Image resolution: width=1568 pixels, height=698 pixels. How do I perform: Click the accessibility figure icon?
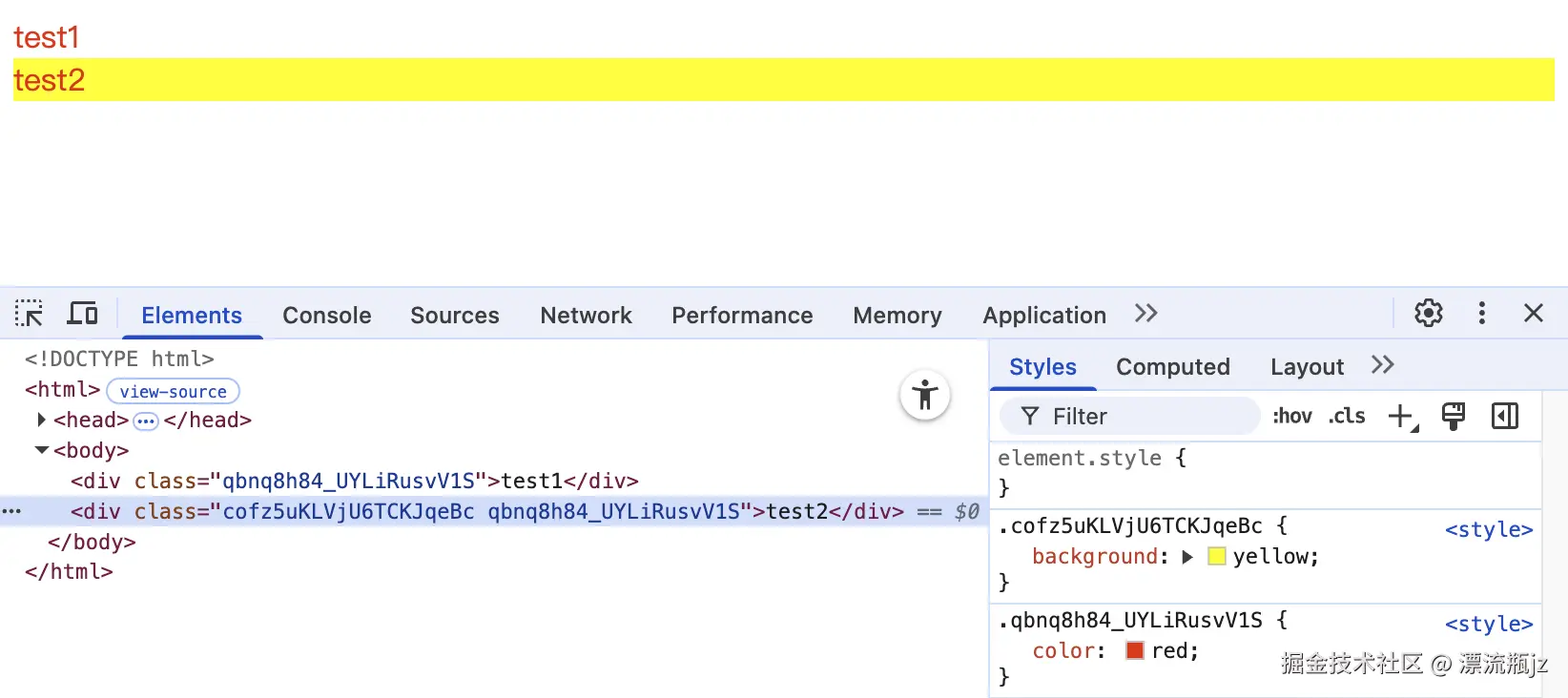pyautogui.click(x=924, y=395)
